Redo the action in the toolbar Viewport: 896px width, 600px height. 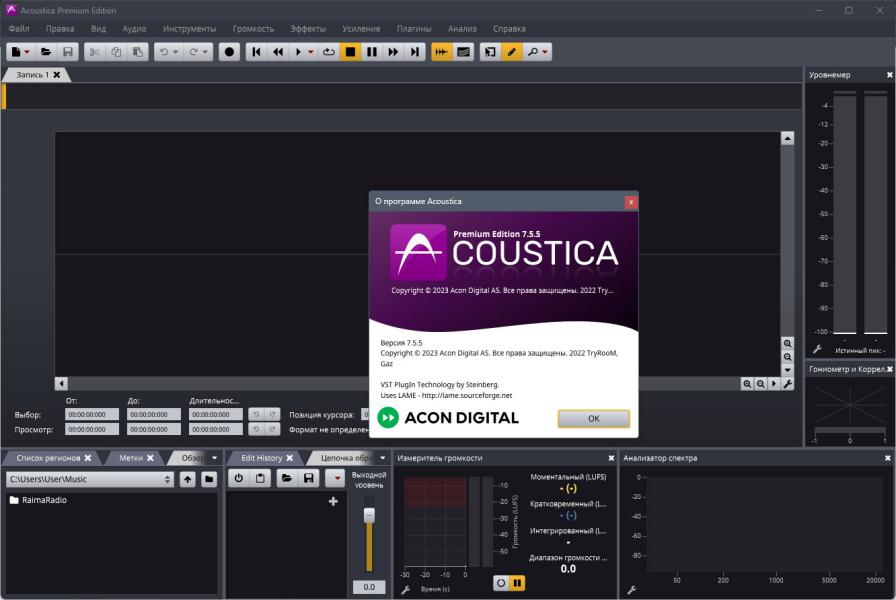(x=194, y=52)
